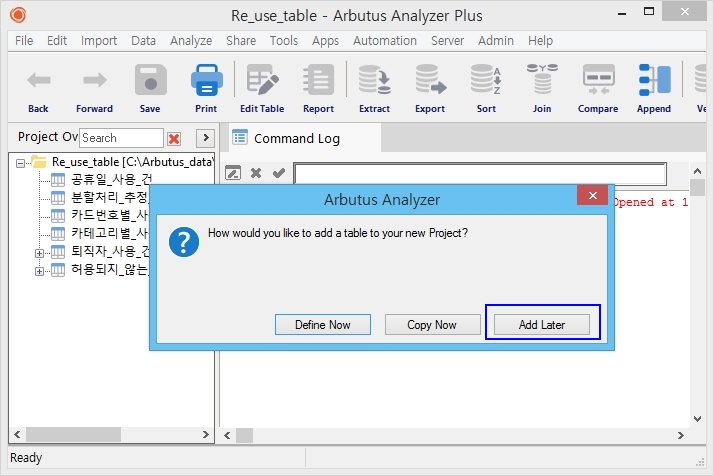Expand the 퇴직자_사용 table node
Screen dimensions: 714x476
click(x=40, y=253)
